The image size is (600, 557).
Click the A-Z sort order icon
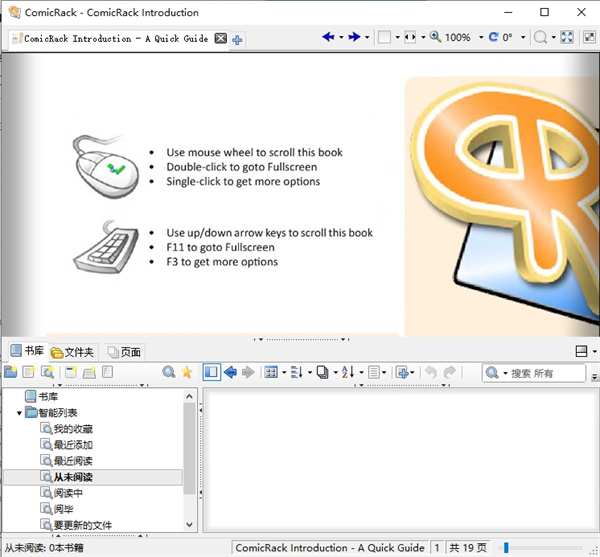[348, 372]
